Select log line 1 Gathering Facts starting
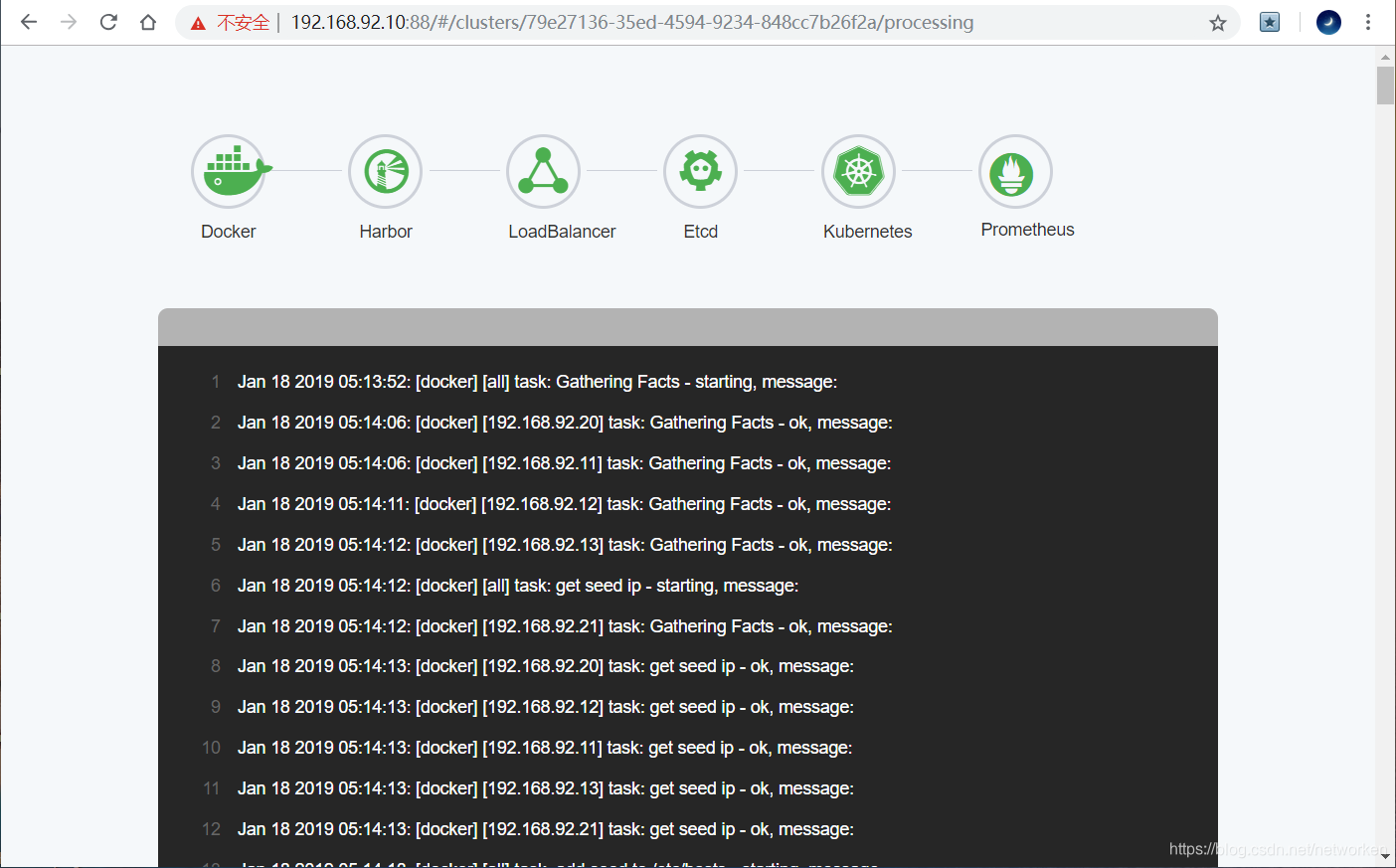Viewport: 1396px width, 868px height. (x=537, y=382)
